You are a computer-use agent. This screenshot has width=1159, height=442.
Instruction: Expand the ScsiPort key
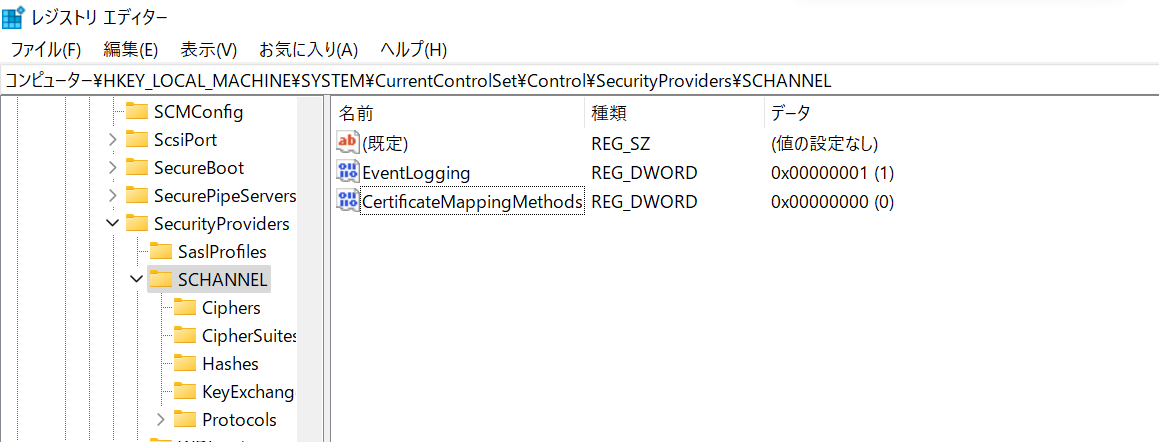[112, 140]
